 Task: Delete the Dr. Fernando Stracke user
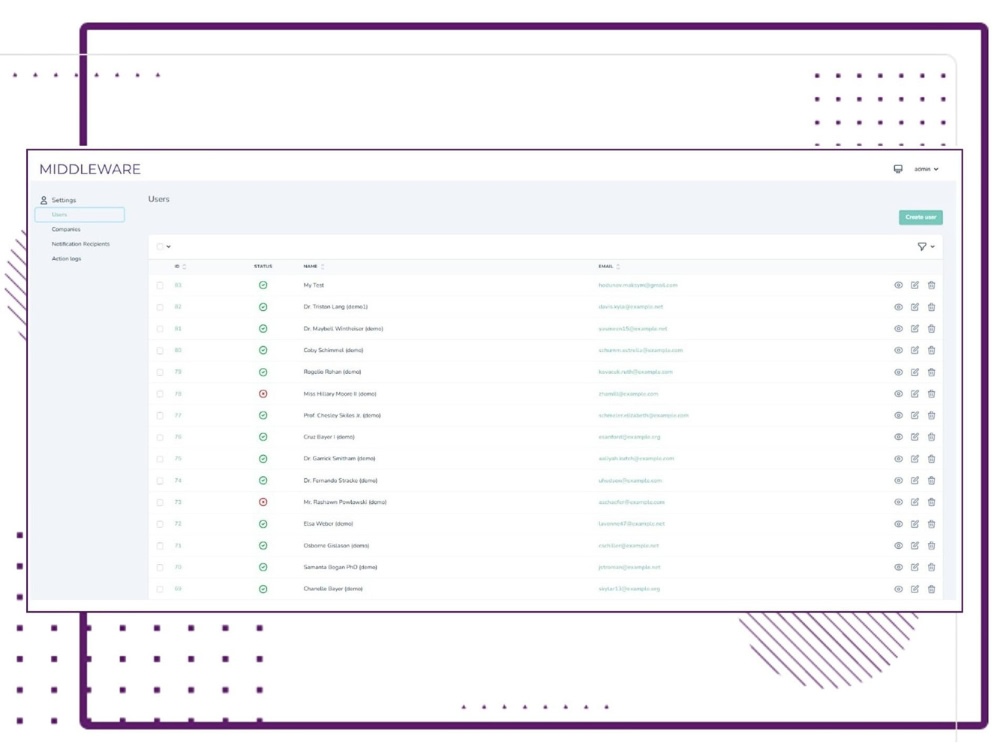coord(931,480)
